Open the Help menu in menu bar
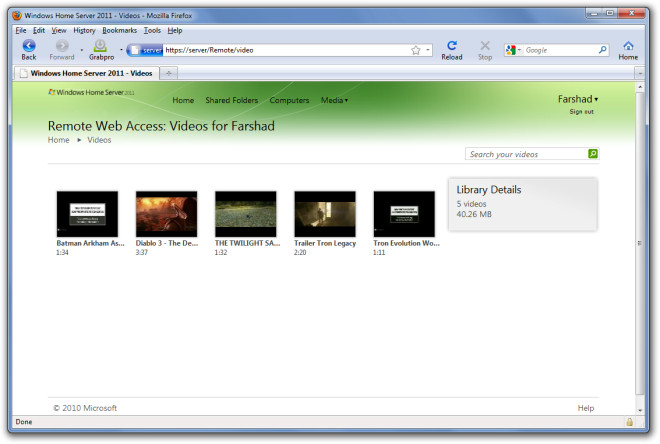 [175, 30]
